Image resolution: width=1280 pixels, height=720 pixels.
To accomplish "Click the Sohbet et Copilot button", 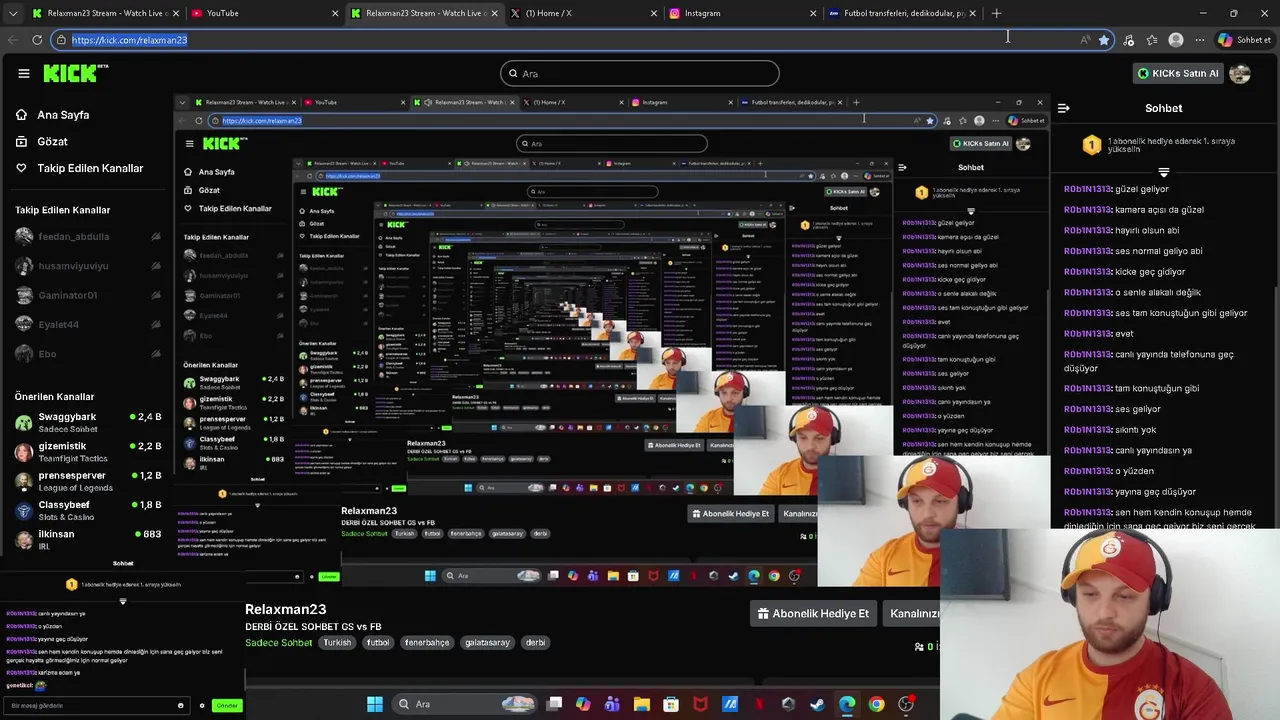I will tap(1245, 40).
